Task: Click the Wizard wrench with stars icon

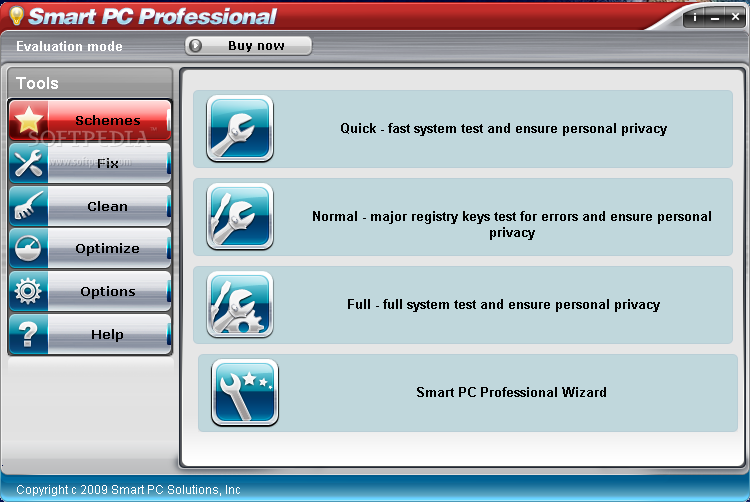Action: pos(245,392)
